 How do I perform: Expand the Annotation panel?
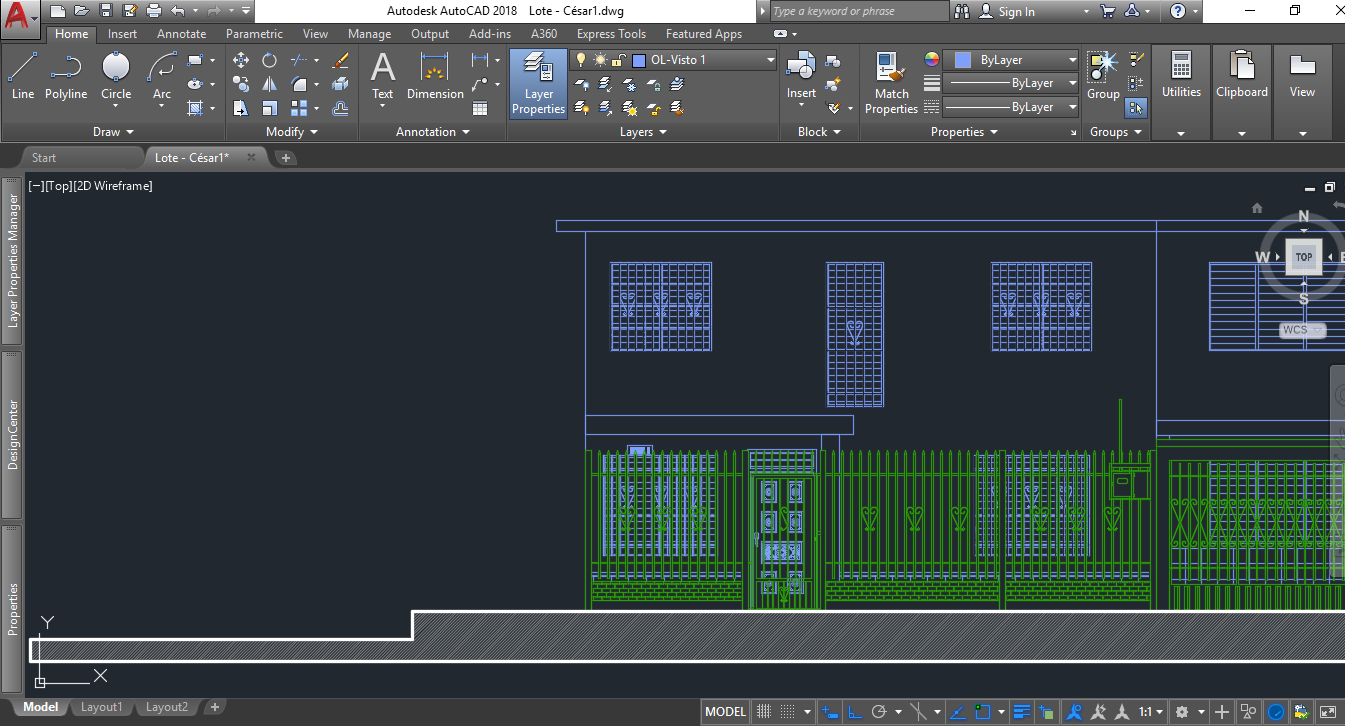coord(432,132)
